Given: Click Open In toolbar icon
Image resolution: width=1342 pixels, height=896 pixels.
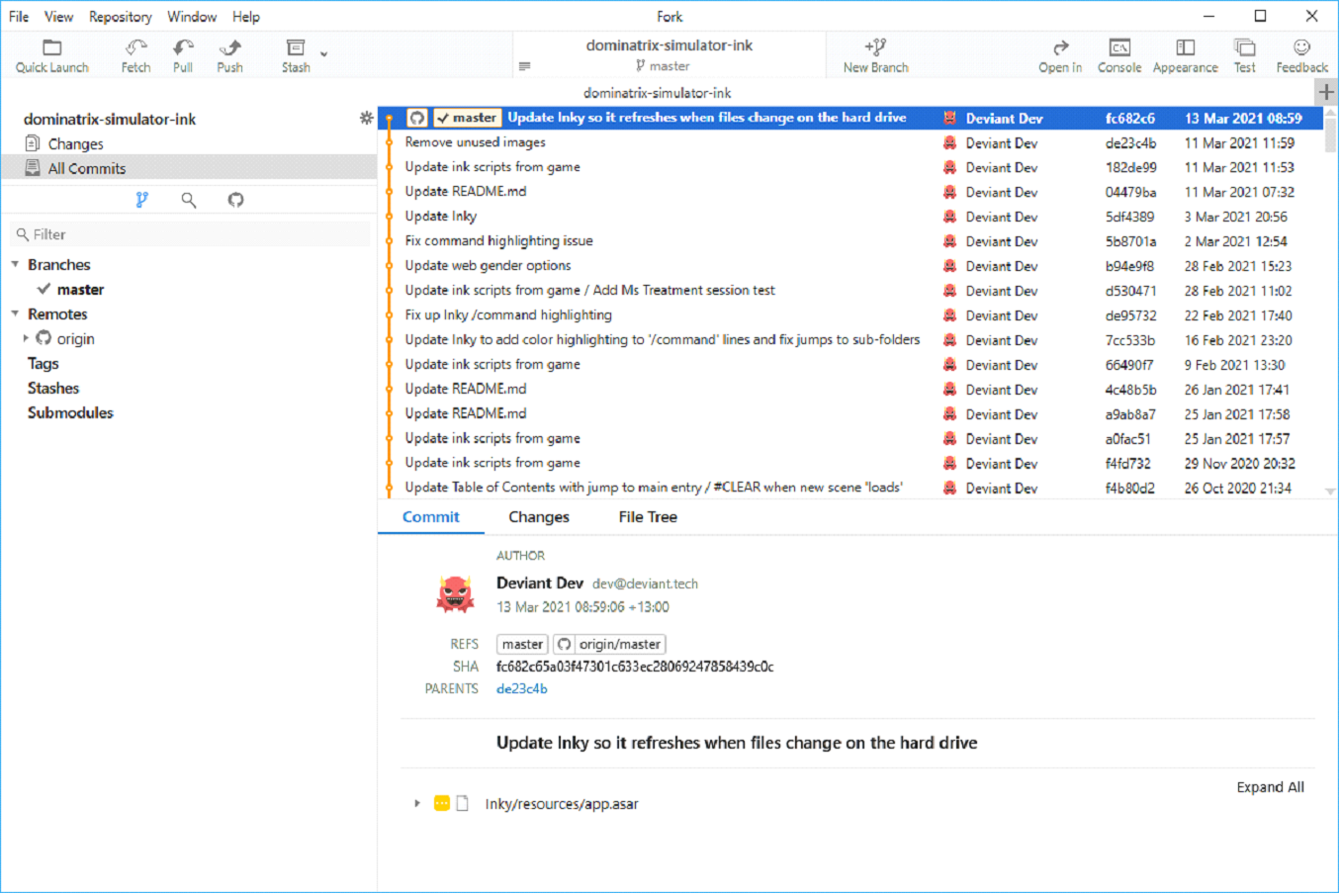Looking at the screenshot, I should [x=1060, y=56].
